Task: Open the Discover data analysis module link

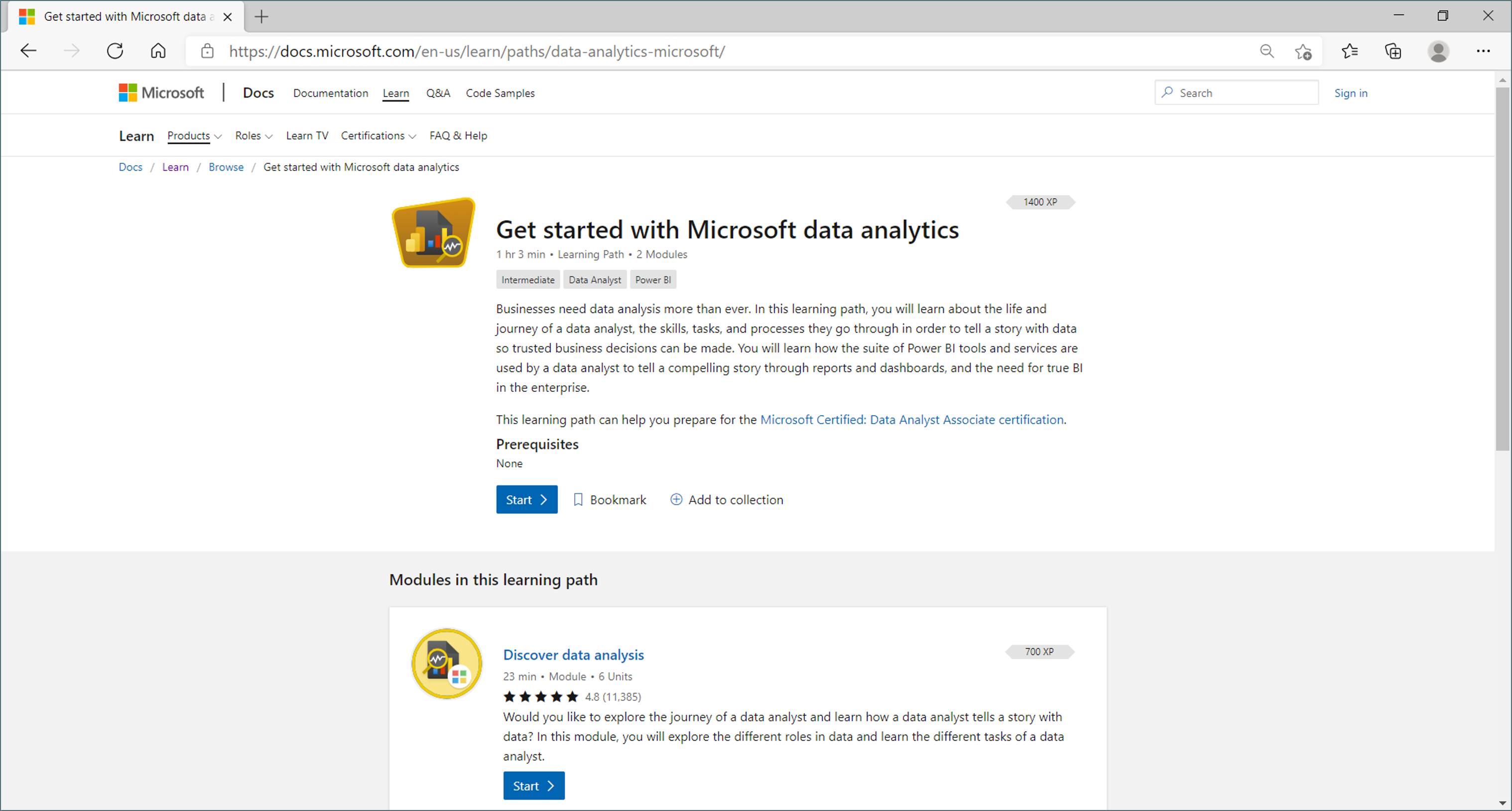Action: coord(573,654)
